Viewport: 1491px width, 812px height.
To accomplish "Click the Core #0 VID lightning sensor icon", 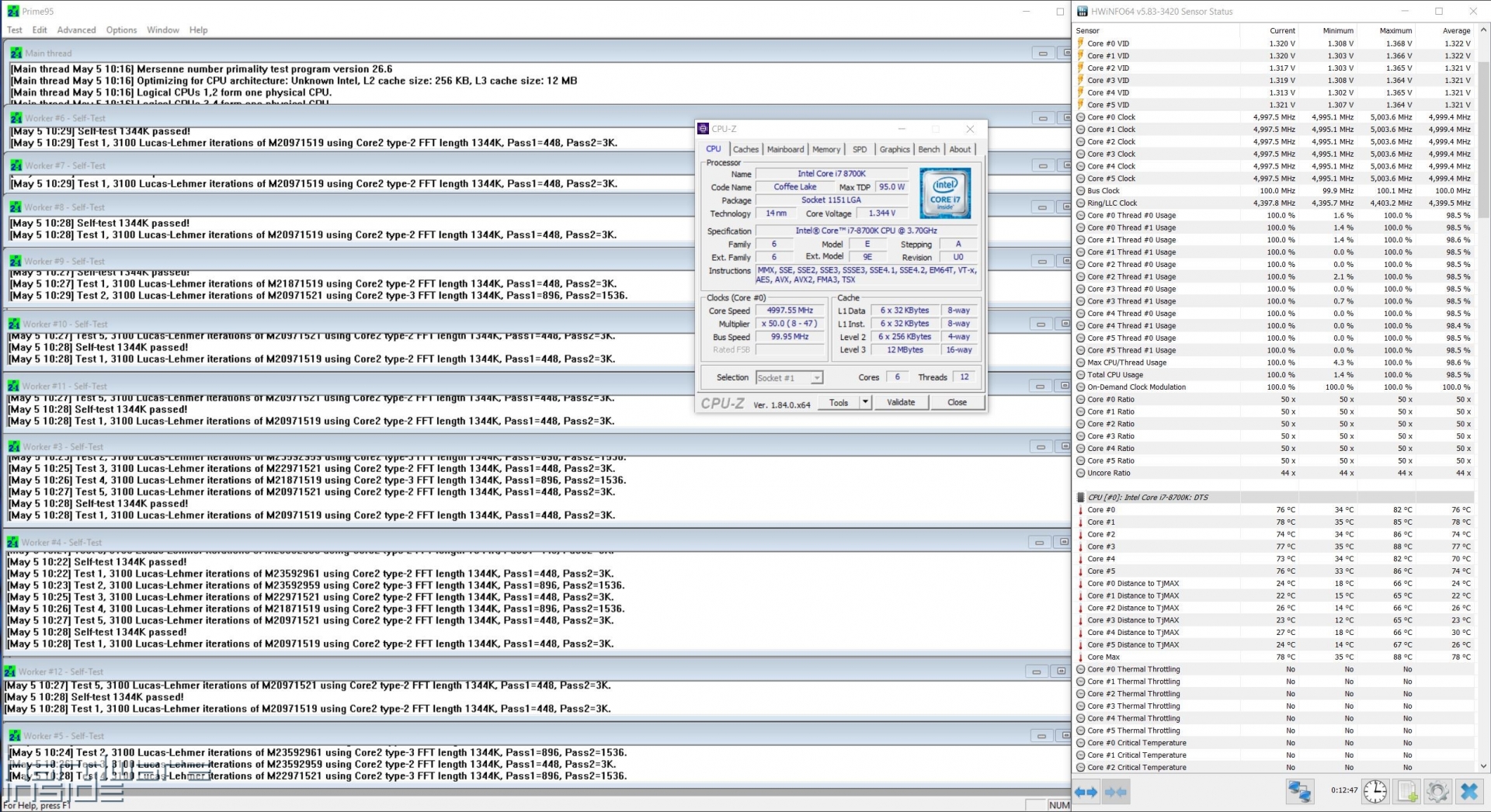I will [1080, 43].
